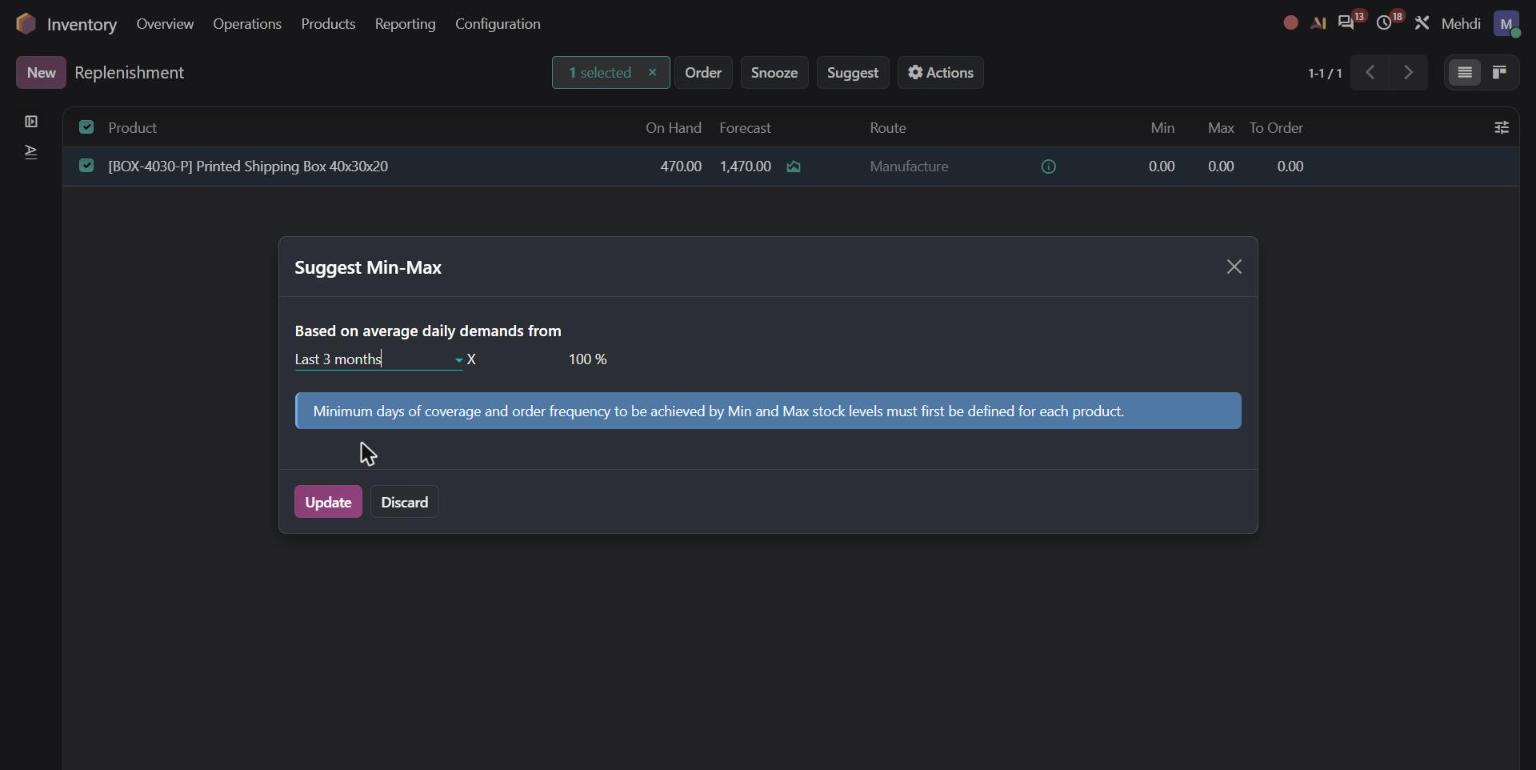Screen dimensions: 1536x770
Task: Click the pager counter 1-1 / 1
Action: [1325, 73]
